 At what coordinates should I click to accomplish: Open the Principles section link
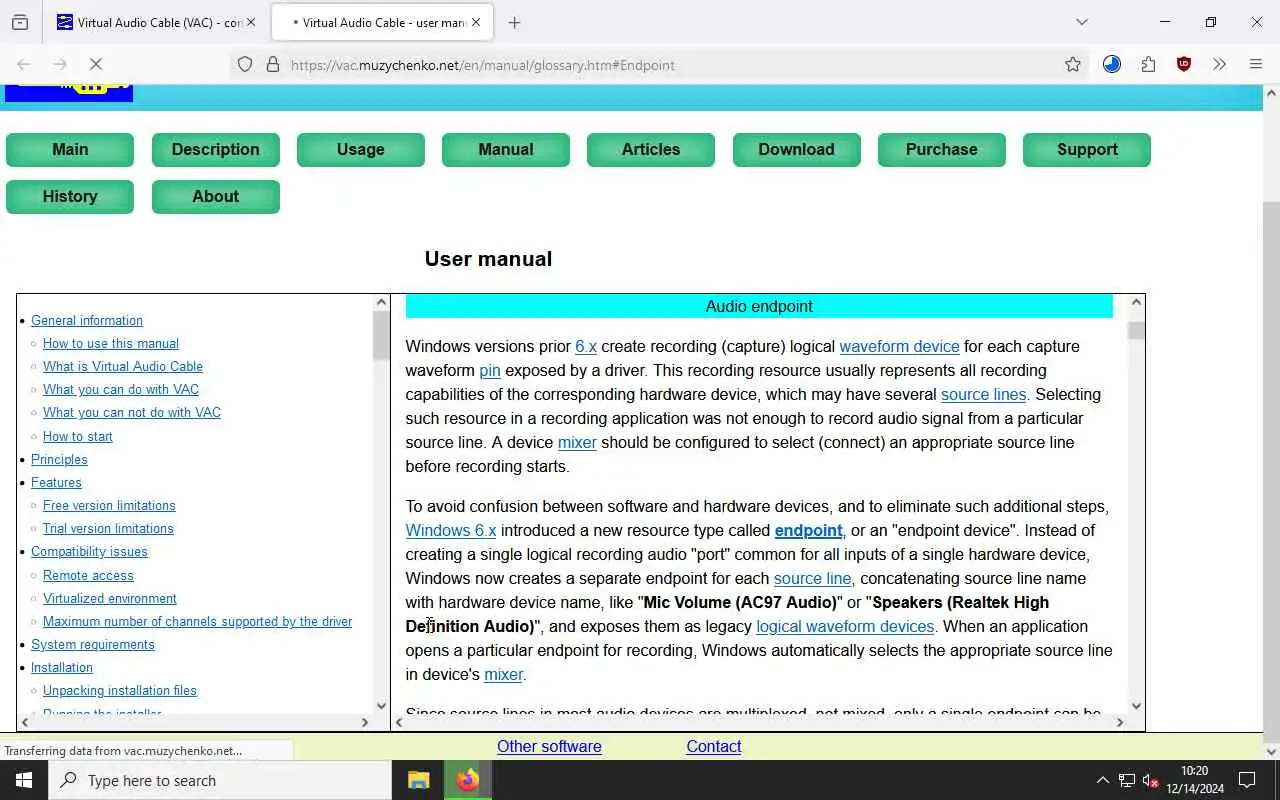click(x=59, y=459)
